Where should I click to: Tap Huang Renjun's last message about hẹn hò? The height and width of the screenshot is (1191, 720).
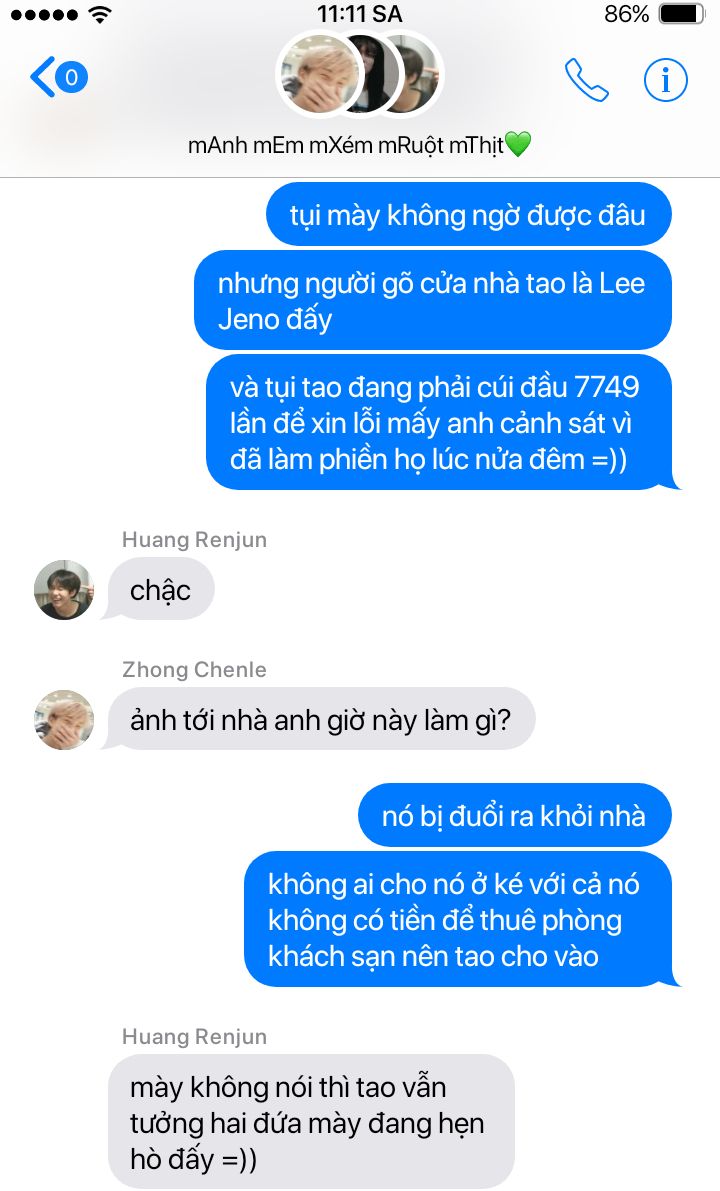[x=311, y=1122]
